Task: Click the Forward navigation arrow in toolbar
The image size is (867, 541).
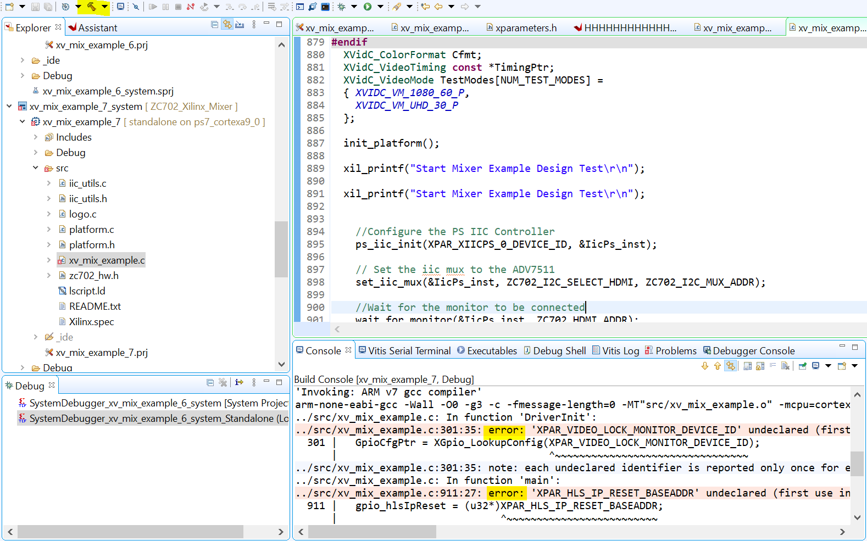Action: 465,7
